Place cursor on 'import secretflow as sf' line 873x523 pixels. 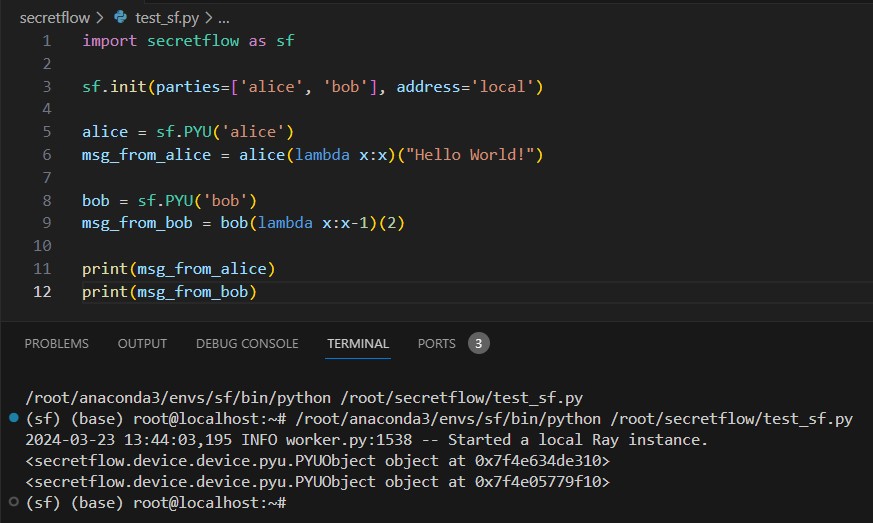[188, 41]
